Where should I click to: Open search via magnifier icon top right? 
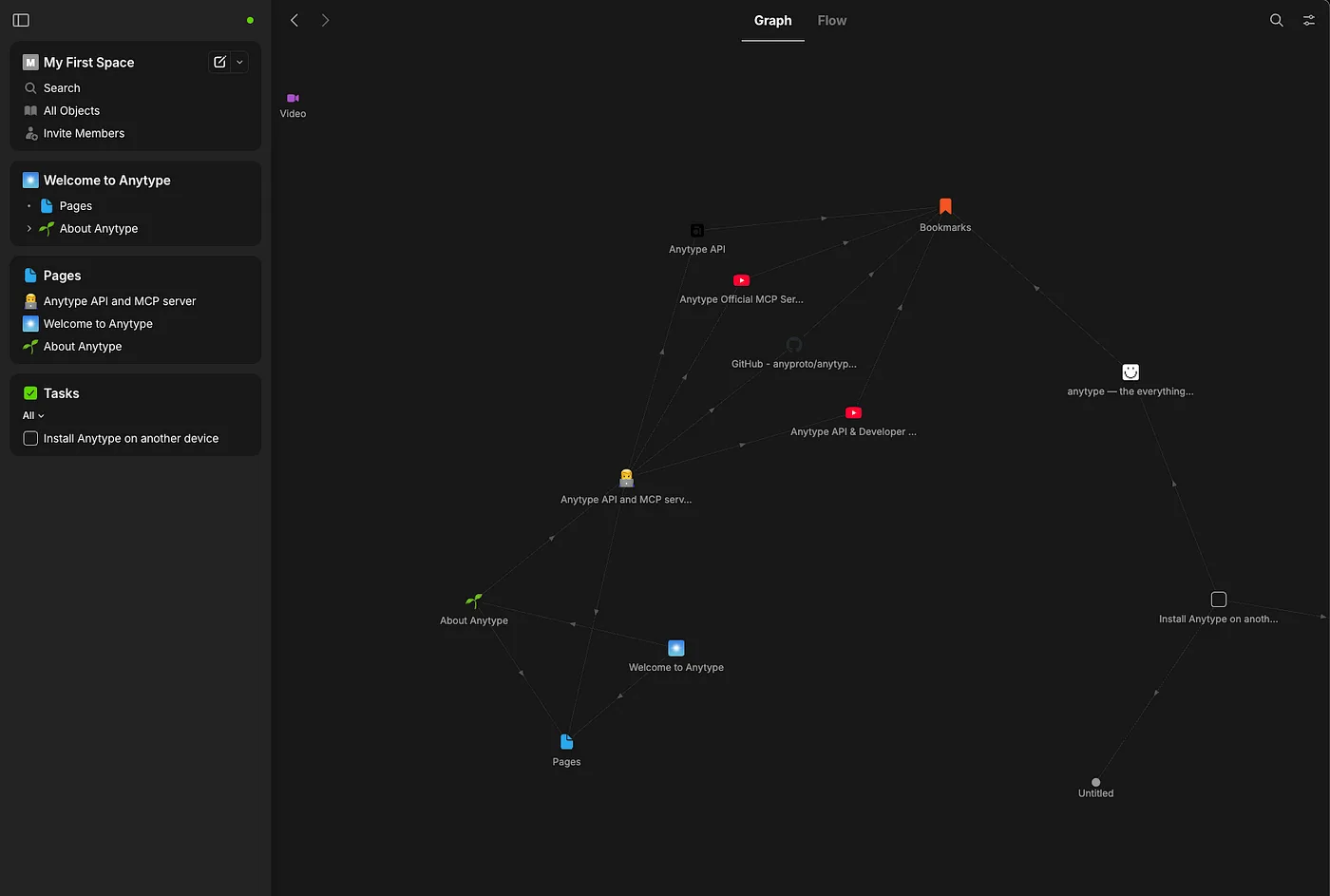(x=1277, y=20)
